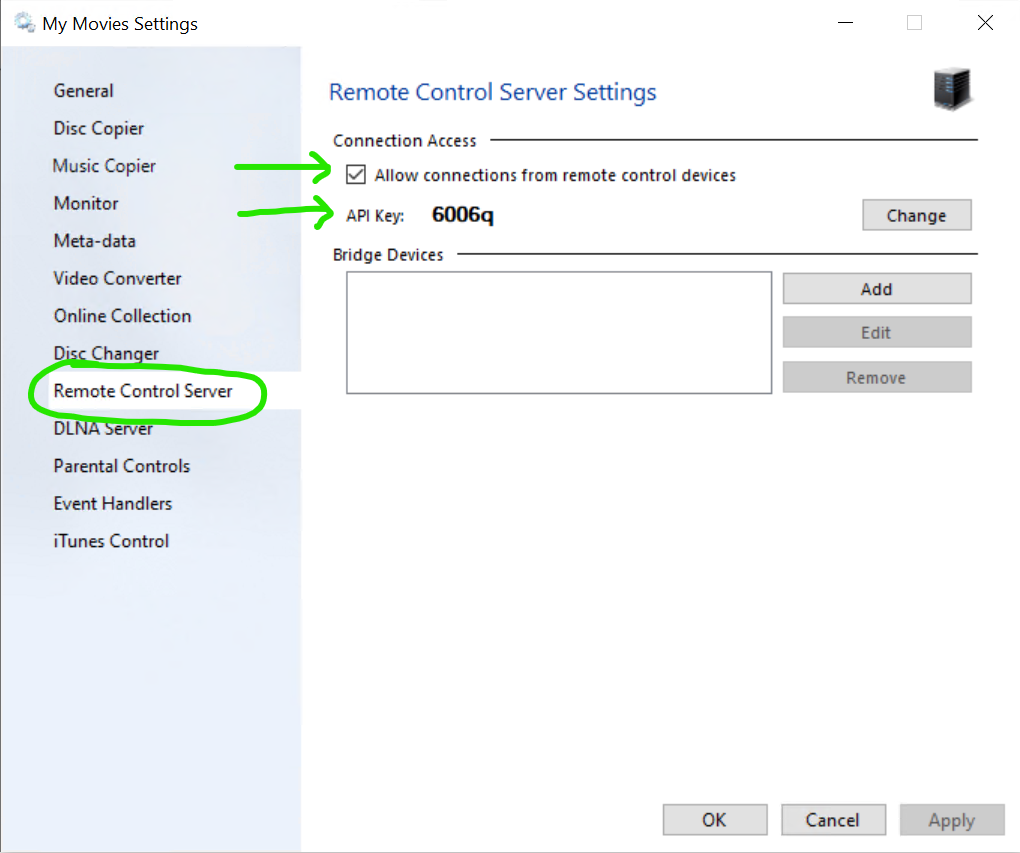This screenshot has height=853, width=1020.
Task: Open Video Converter settings
Action: point(117,278)
